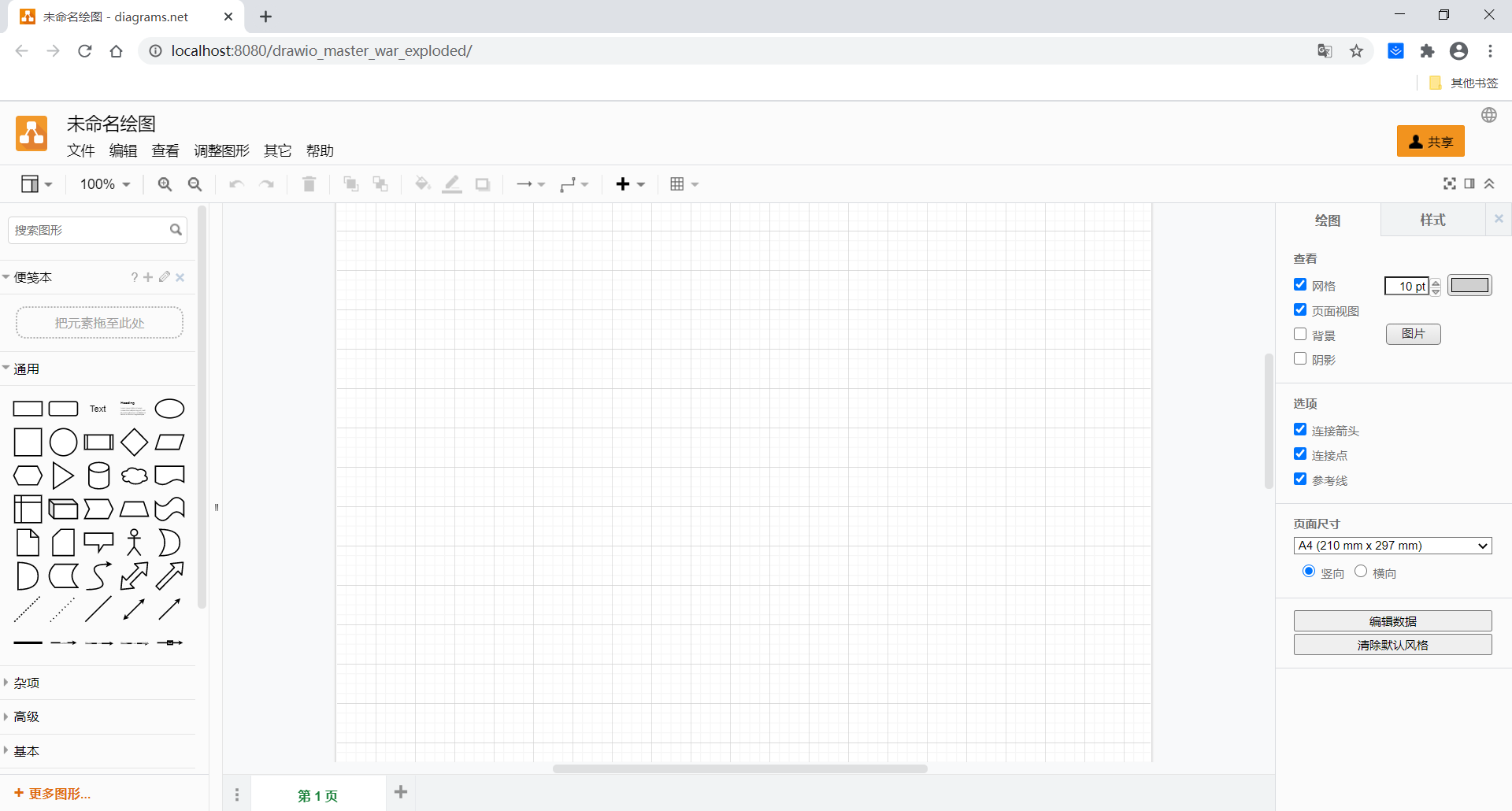Click the Fullscreen icon above the format panel
Image resolution: width=1512 pixels, height=811 pixels.
(1450, 183)
